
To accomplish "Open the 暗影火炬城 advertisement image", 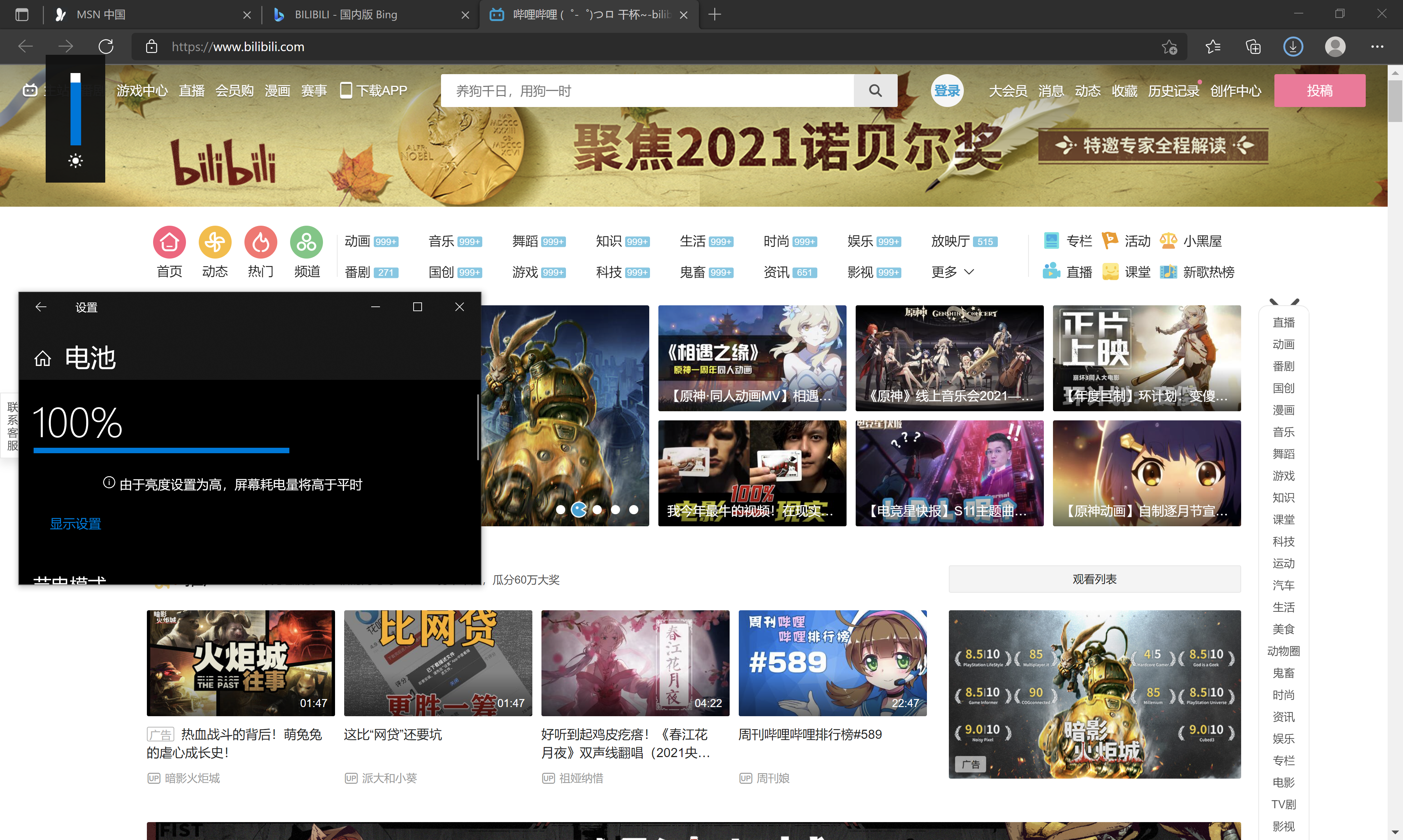I will click(x=1094, y=694).
